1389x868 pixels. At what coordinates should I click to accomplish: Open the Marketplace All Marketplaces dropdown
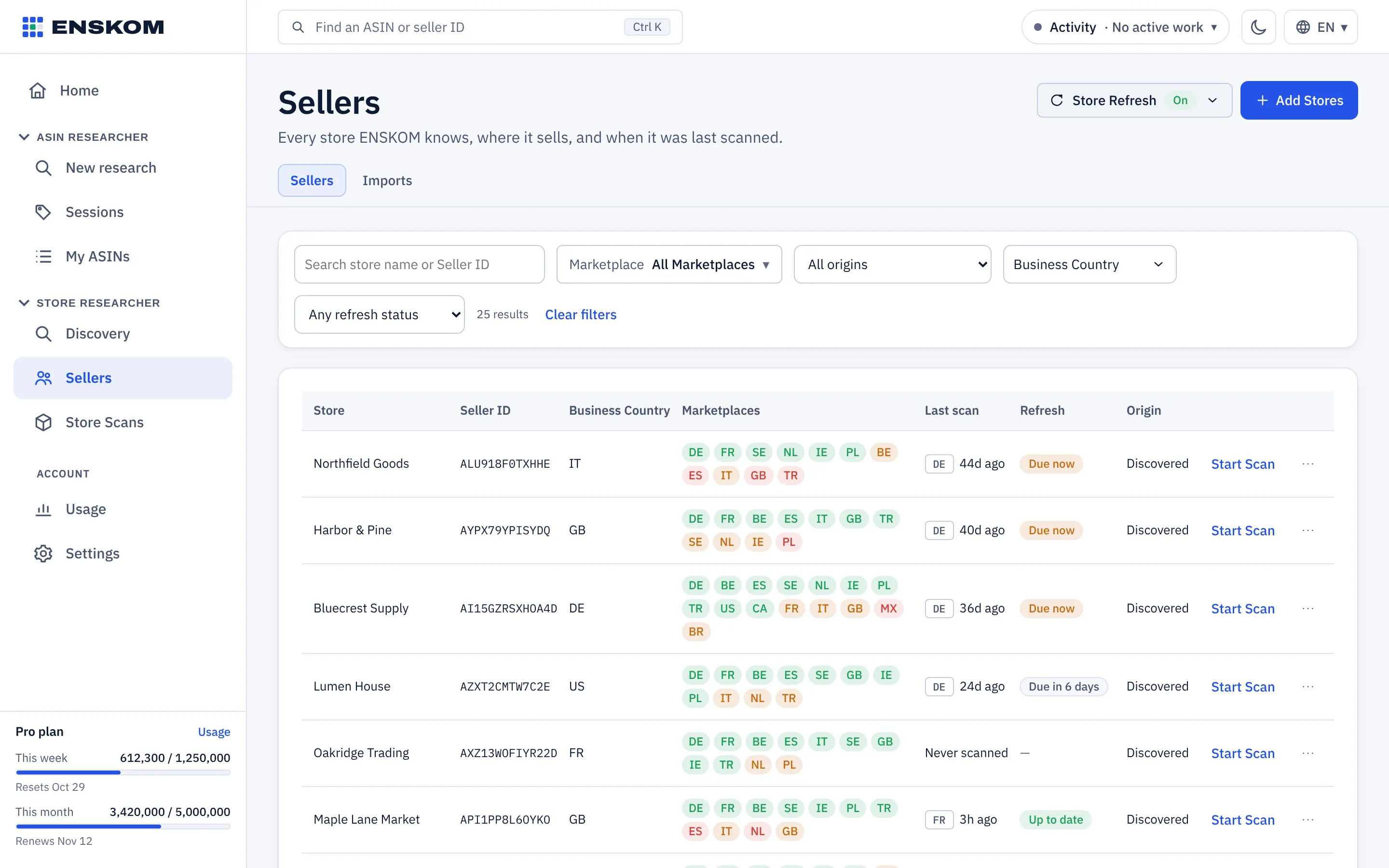pos(668,265)
